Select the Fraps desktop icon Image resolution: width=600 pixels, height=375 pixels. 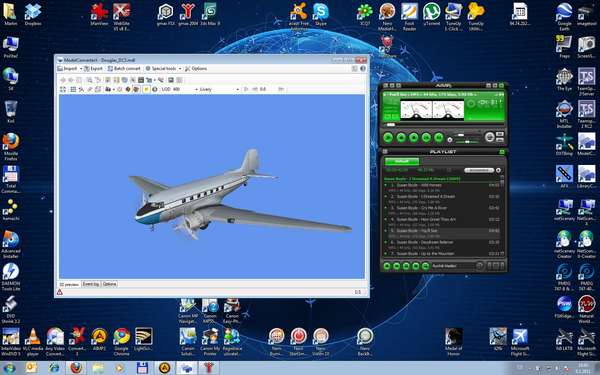pyautogui.click(x=564, y=47)
